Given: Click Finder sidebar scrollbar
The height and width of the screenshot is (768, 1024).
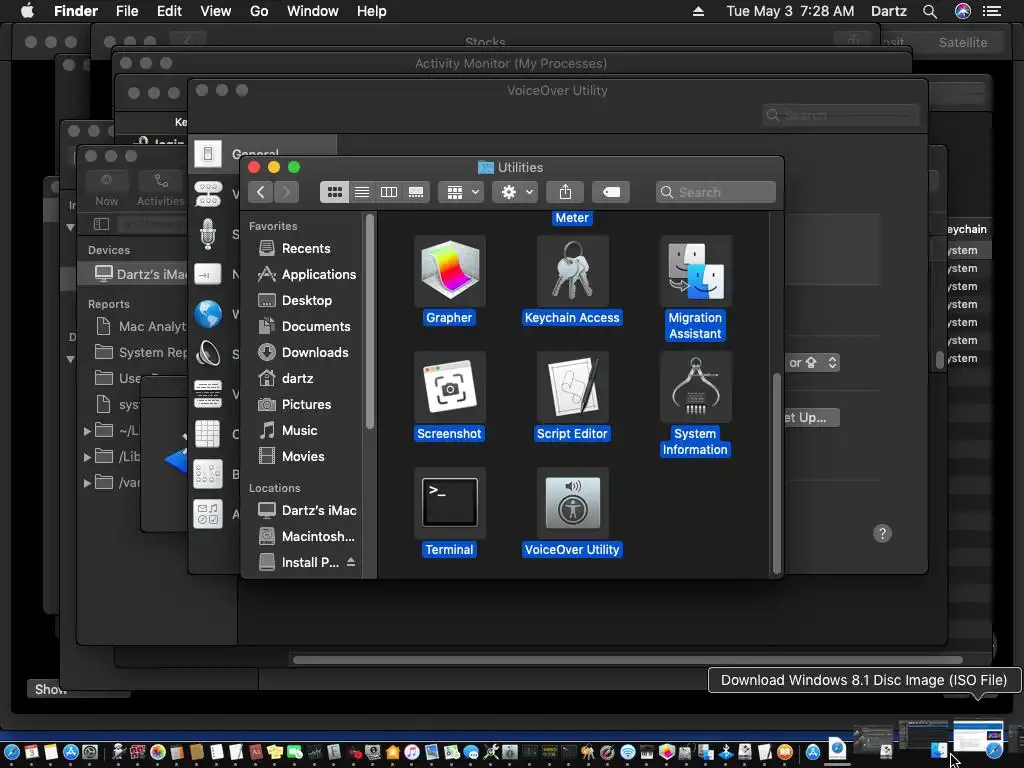Looking at the screenshot, I should pos(370,321).
